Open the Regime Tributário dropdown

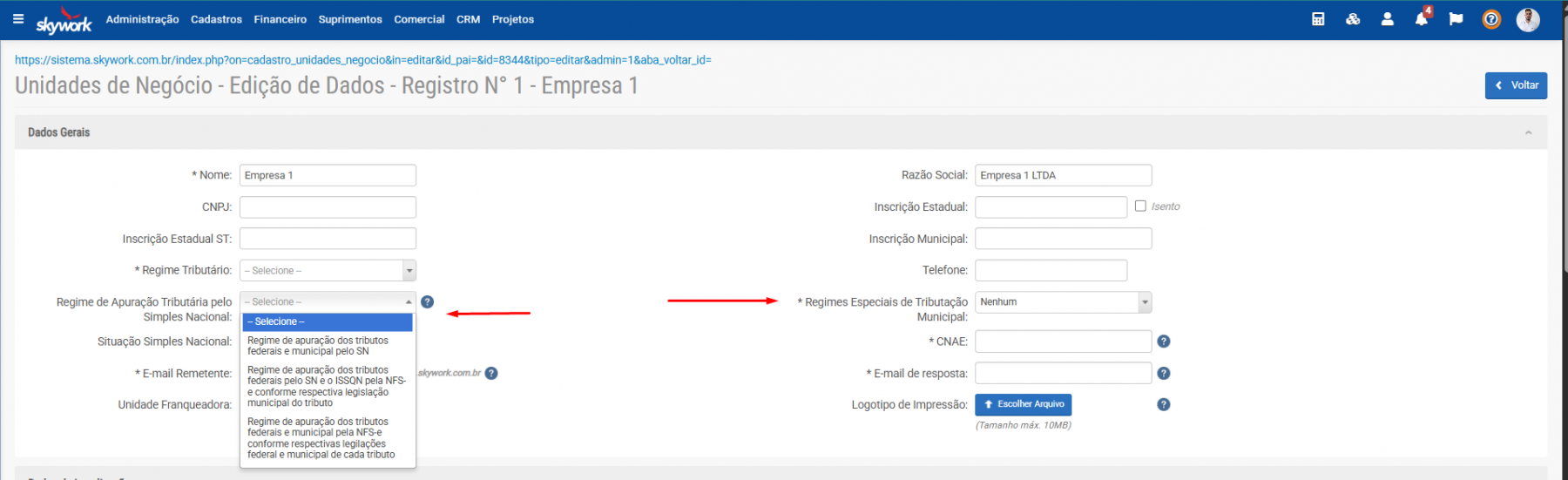coord(328,271)
